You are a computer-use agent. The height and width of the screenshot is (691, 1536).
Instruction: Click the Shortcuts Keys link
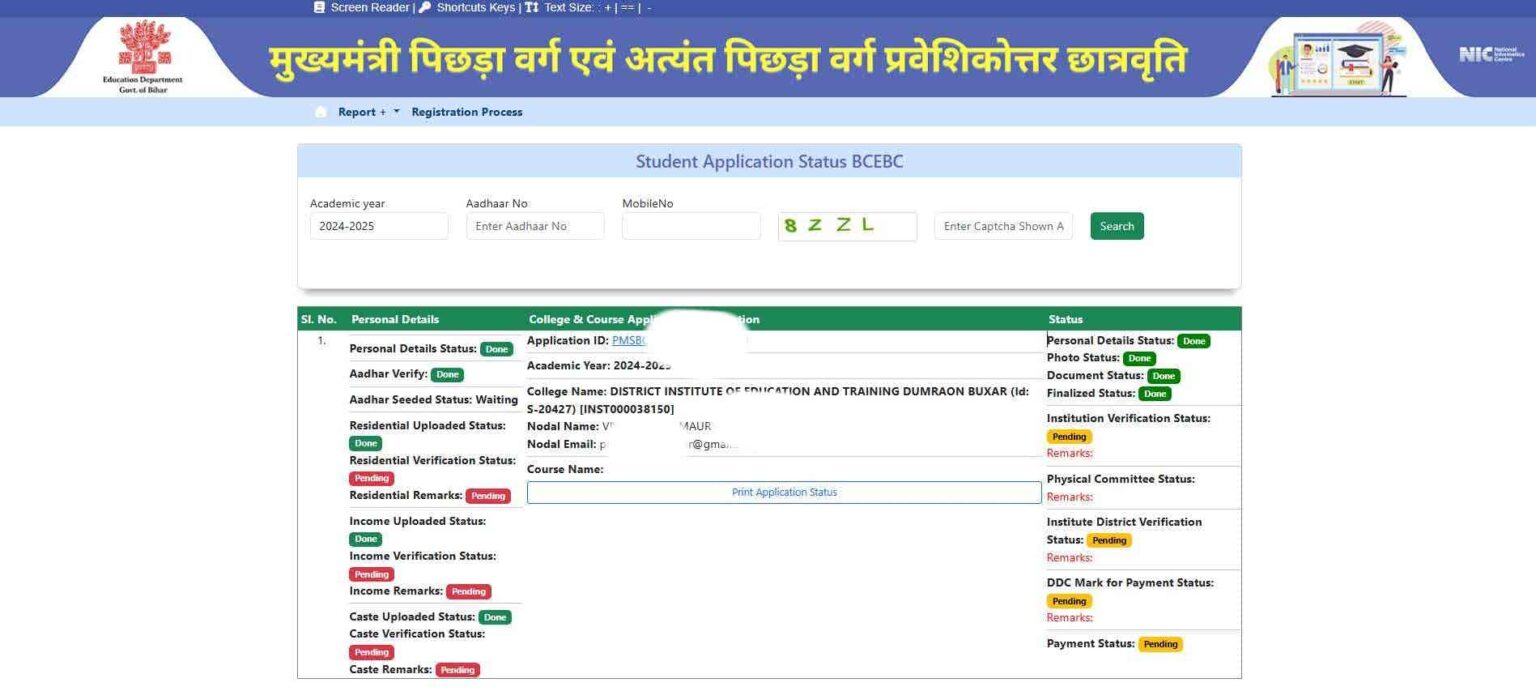coord(475,7)
